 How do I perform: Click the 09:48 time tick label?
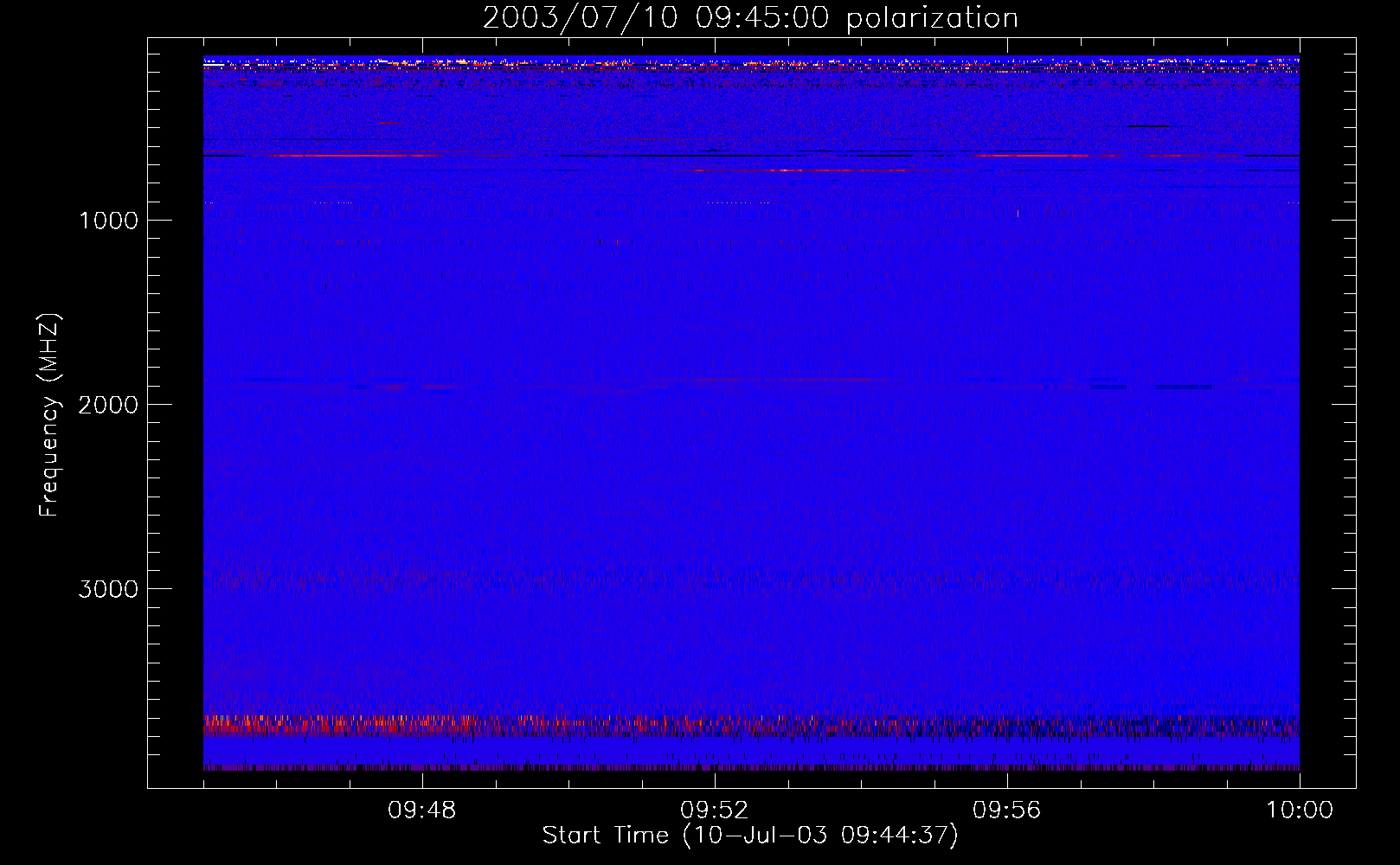pos(422,811)
